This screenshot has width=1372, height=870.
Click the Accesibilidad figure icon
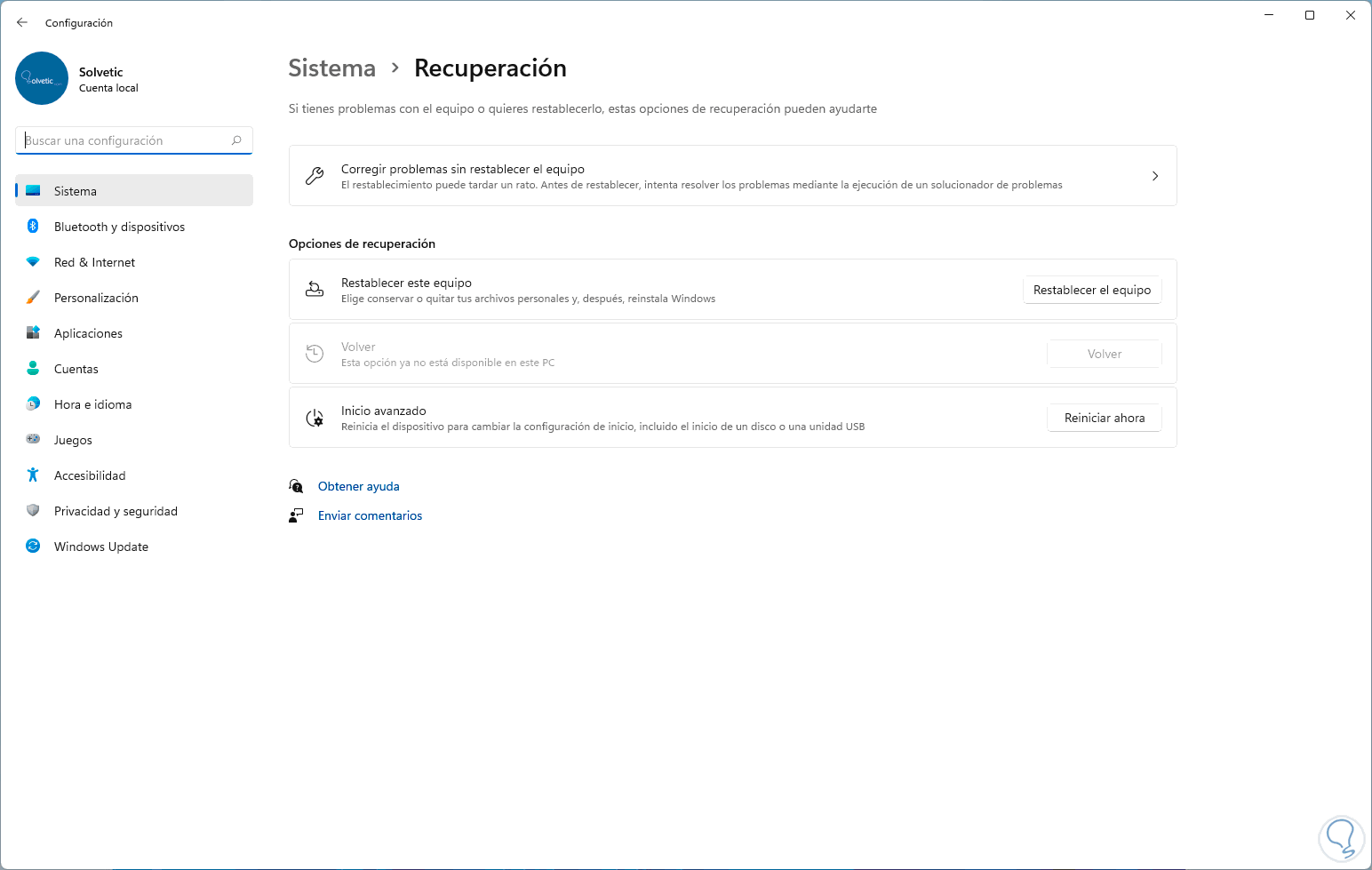[33, 475]
